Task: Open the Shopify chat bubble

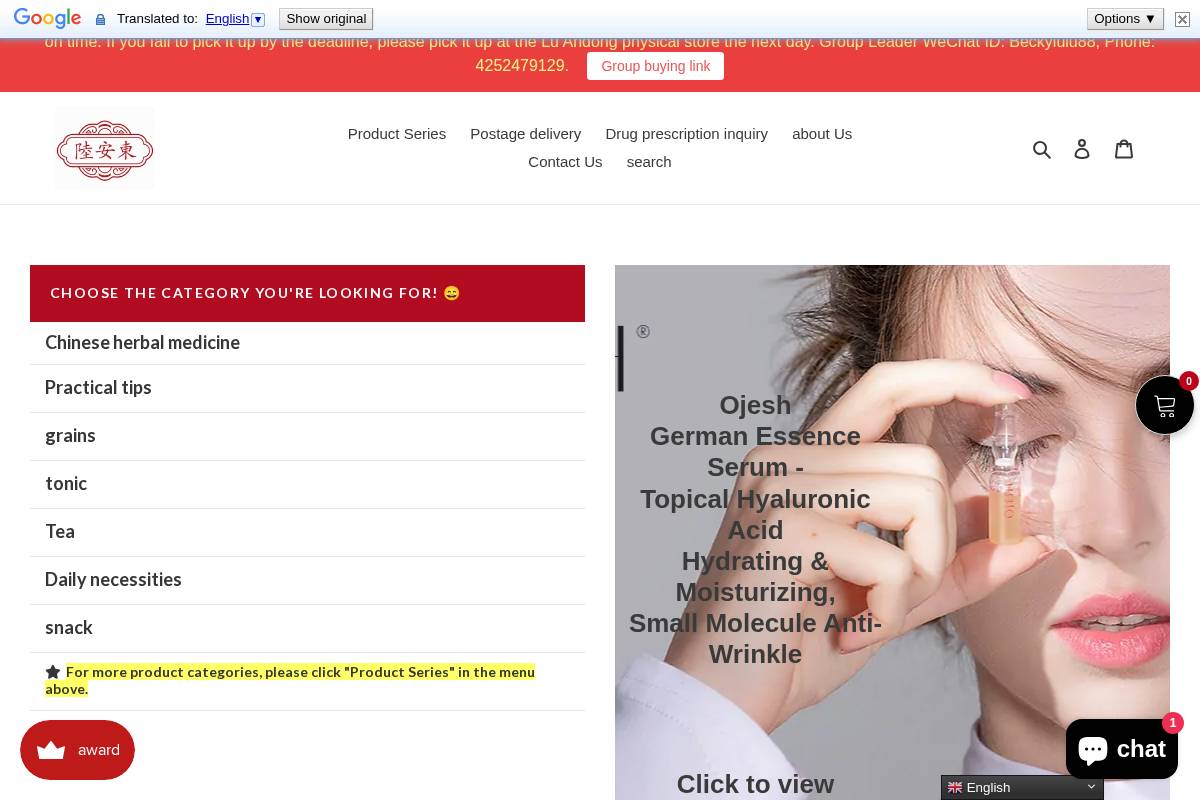Action: [x=1121, y=749]
